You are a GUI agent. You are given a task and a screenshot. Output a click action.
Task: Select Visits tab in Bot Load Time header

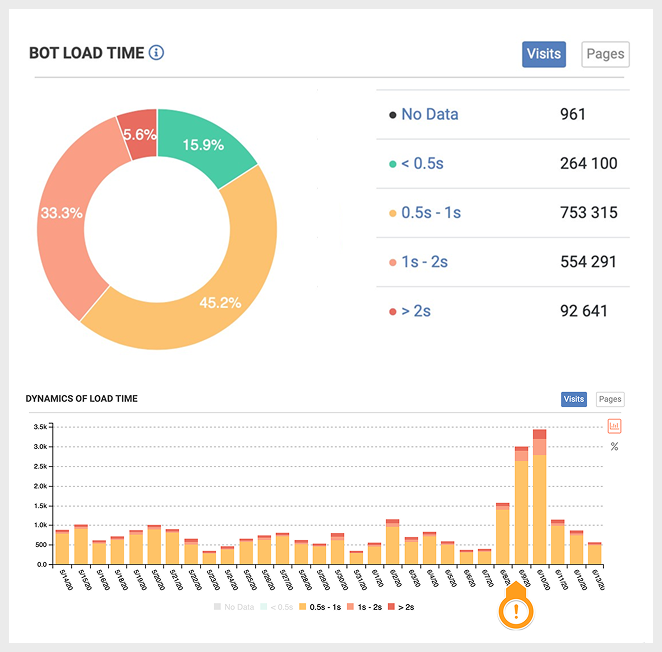(x=544, y=54)
